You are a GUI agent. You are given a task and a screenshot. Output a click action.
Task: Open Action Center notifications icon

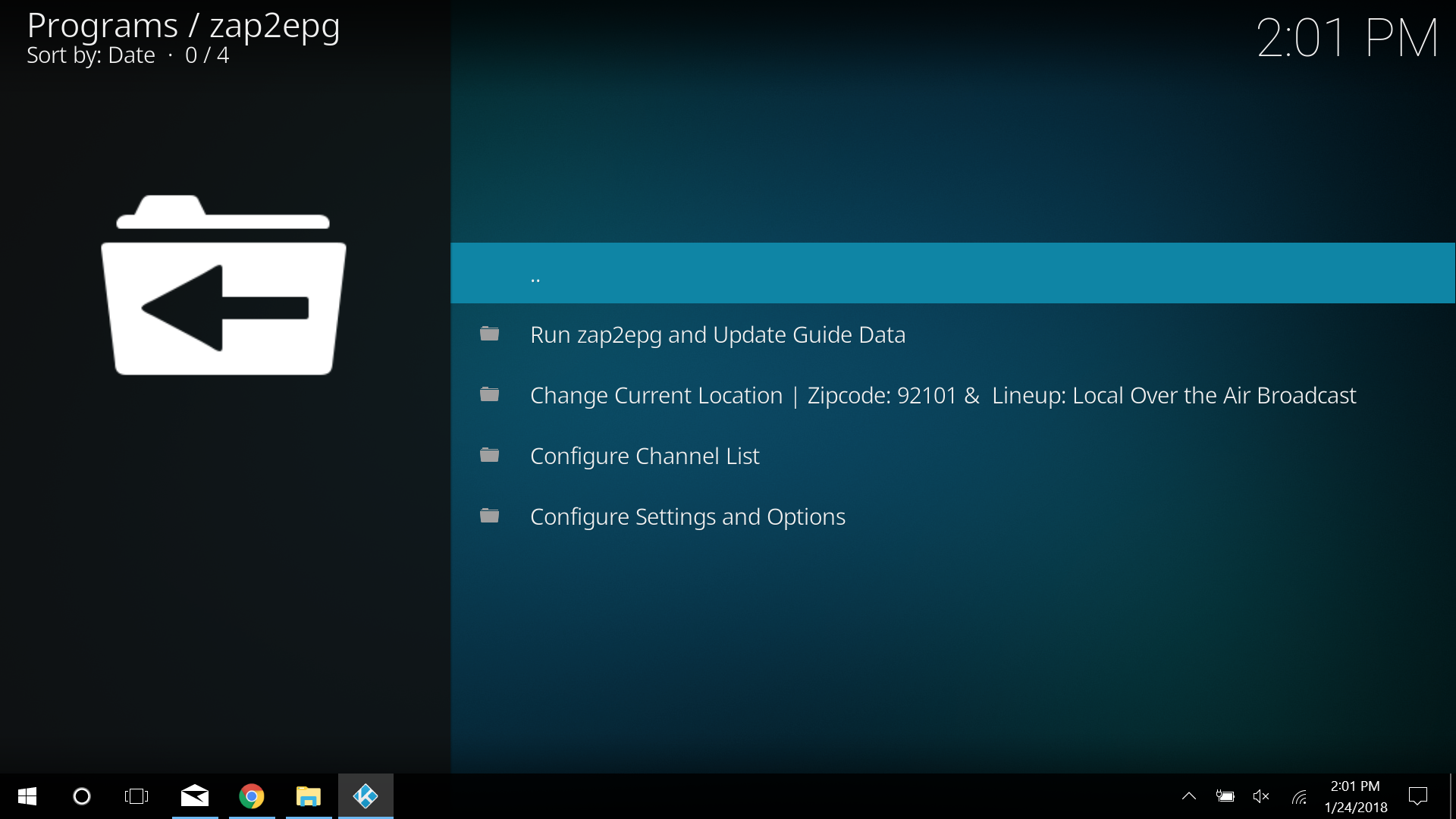pos(1417,796)
